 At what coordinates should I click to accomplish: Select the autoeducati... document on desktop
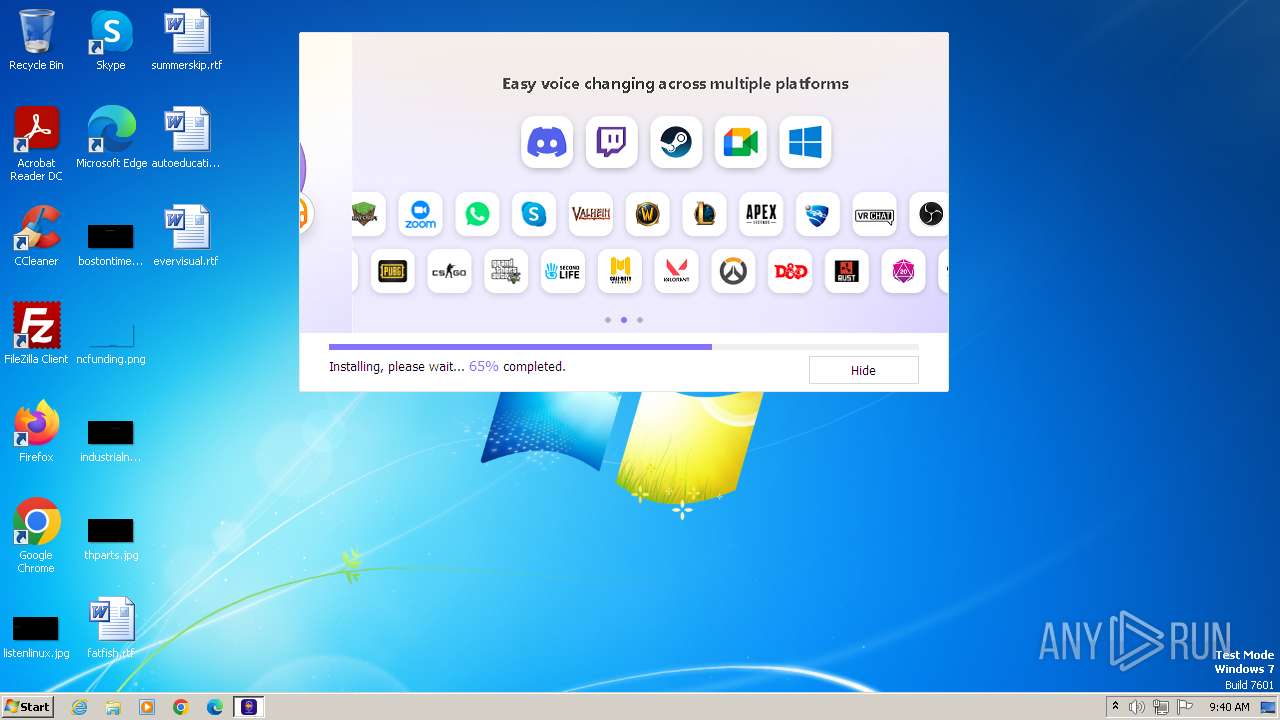(x=186, y=138)
